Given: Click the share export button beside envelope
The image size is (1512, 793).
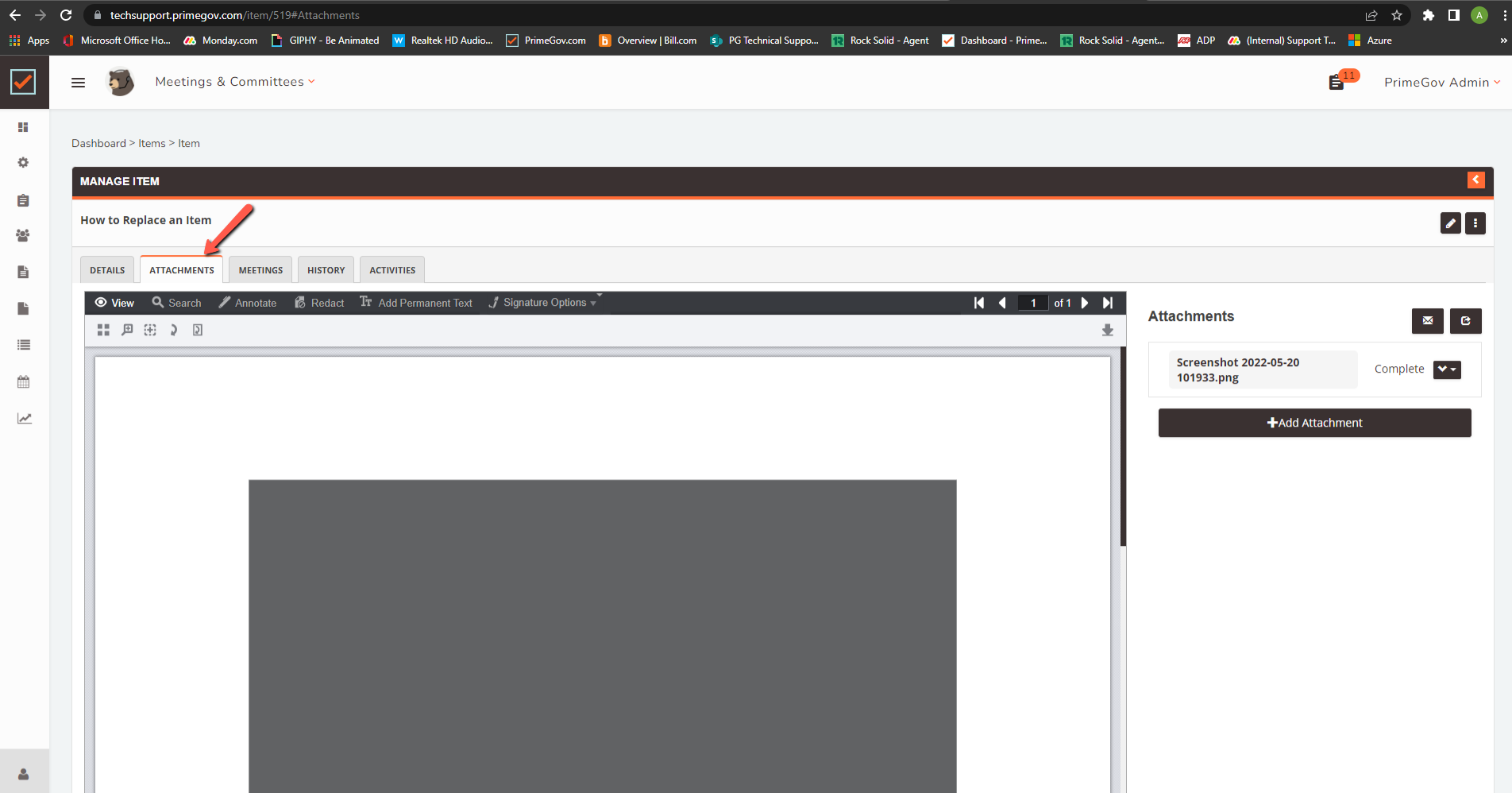Looking at the screenshot, I should click(1466, 321).
